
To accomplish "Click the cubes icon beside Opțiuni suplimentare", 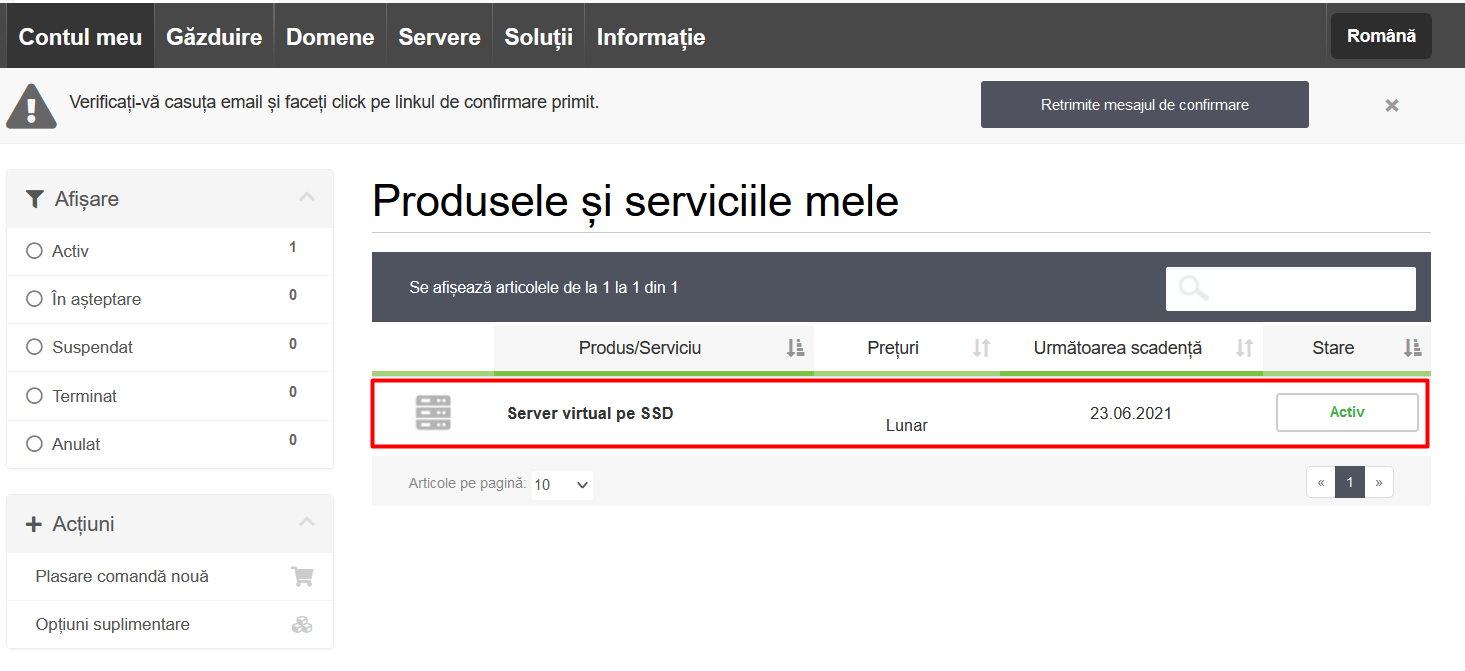I will pos(301,625).
